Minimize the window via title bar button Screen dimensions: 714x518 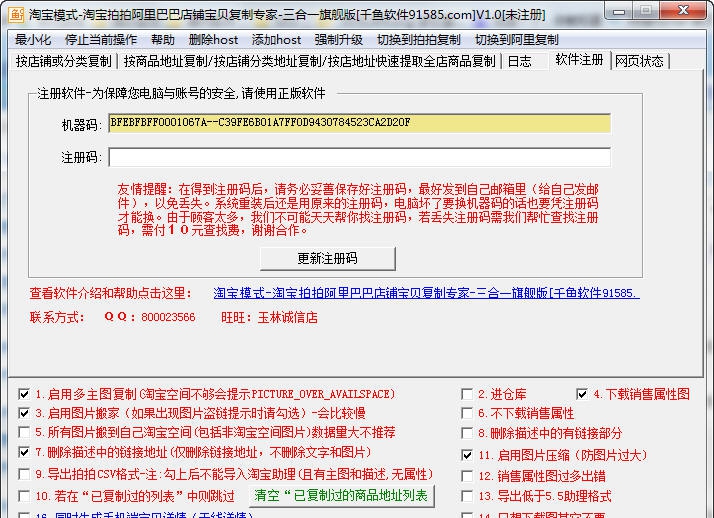click(x=619, y=11)
